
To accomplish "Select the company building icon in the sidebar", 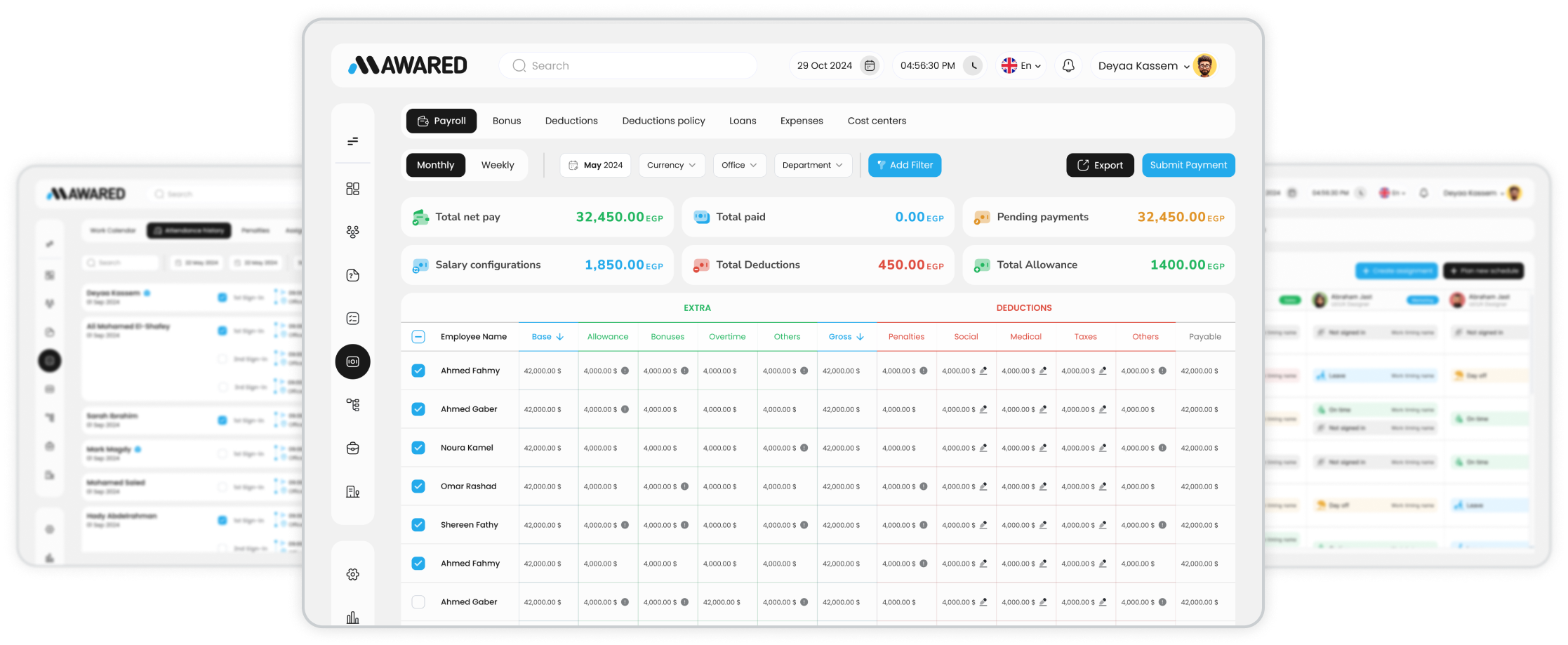I will 352,491.
